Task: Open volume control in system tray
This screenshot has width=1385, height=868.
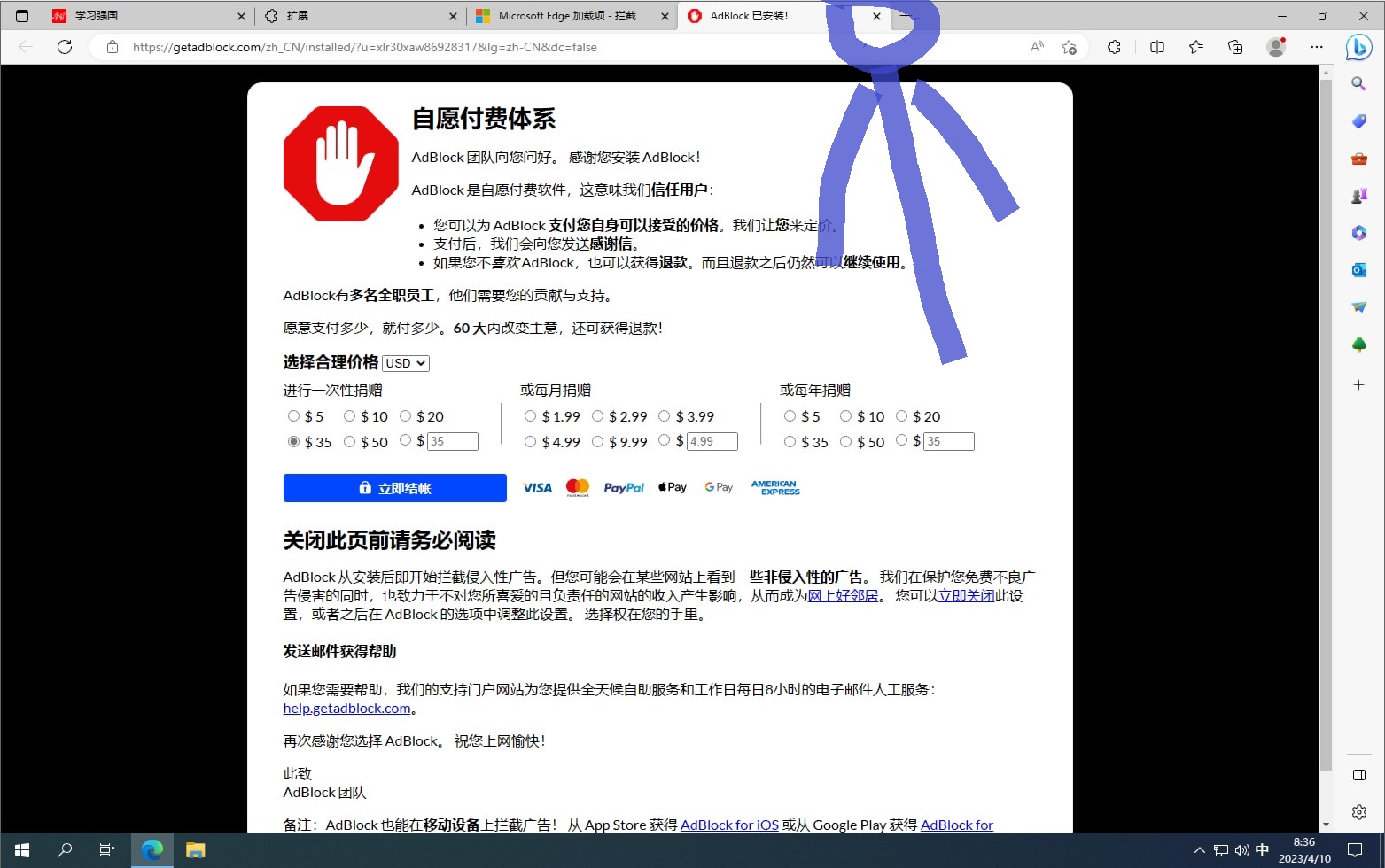Action: (x=1241, y=850)
